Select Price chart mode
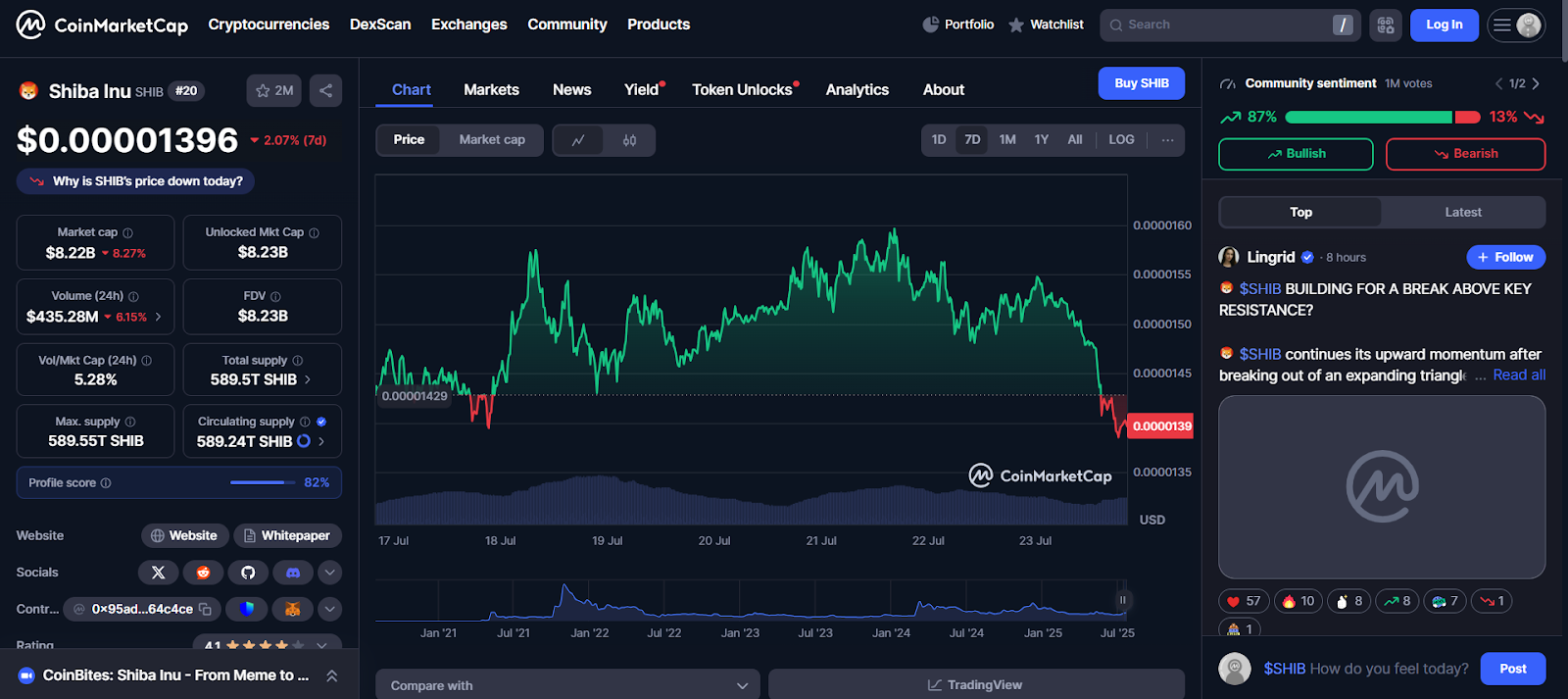Viewport: 1568px width, 699px height. [409, 140]
